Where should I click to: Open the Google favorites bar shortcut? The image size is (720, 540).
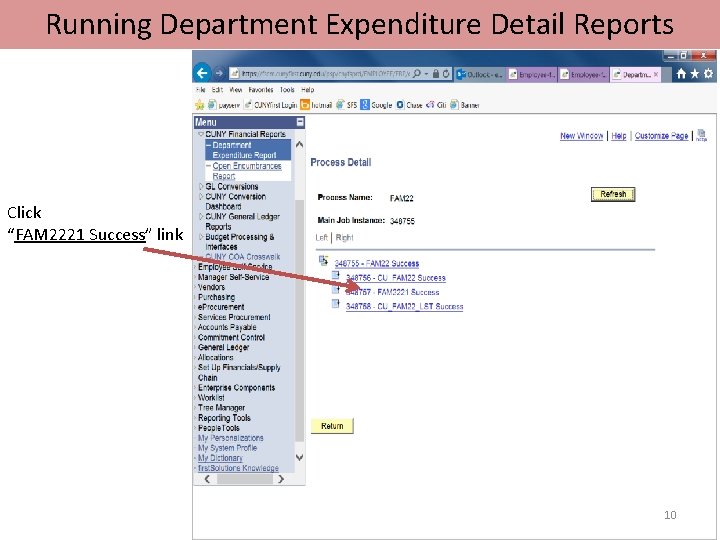[376, 105]
